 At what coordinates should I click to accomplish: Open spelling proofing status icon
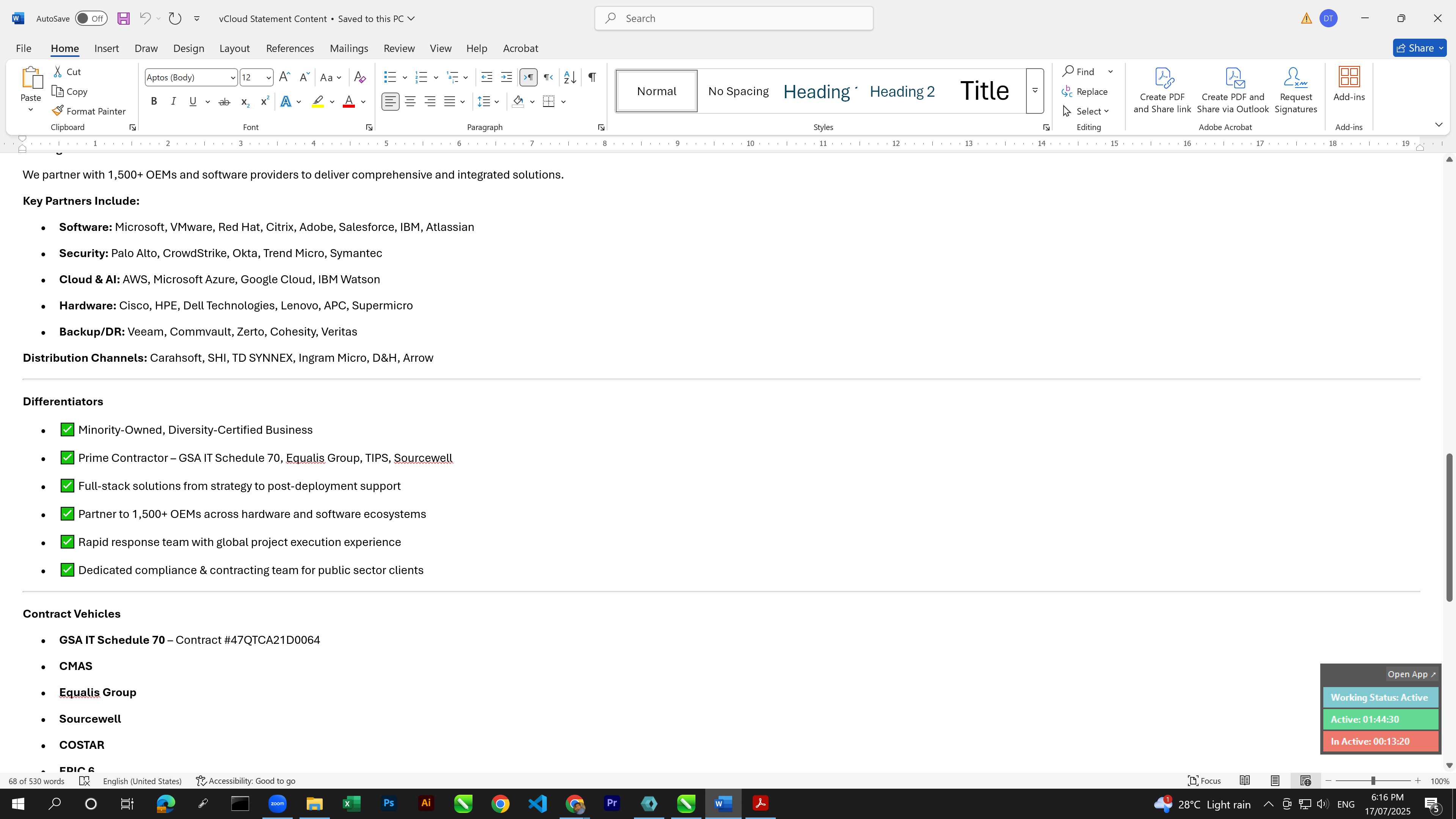click(84, 781)
